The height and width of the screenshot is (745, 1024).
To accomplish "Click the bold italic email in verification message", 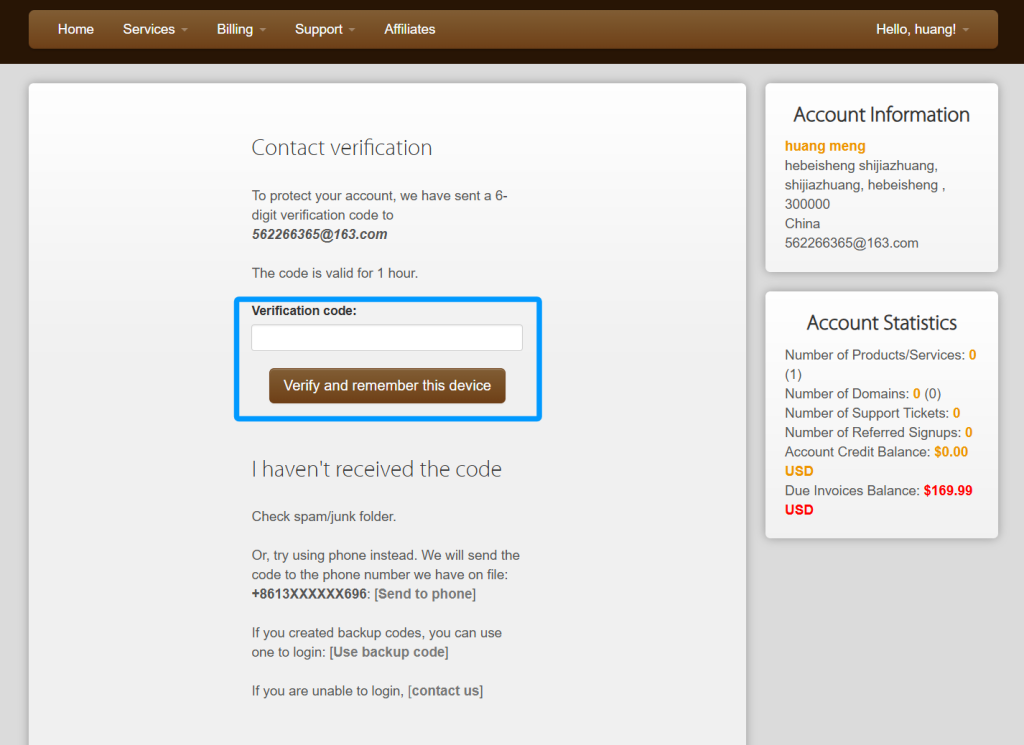I will click(319, 234).
